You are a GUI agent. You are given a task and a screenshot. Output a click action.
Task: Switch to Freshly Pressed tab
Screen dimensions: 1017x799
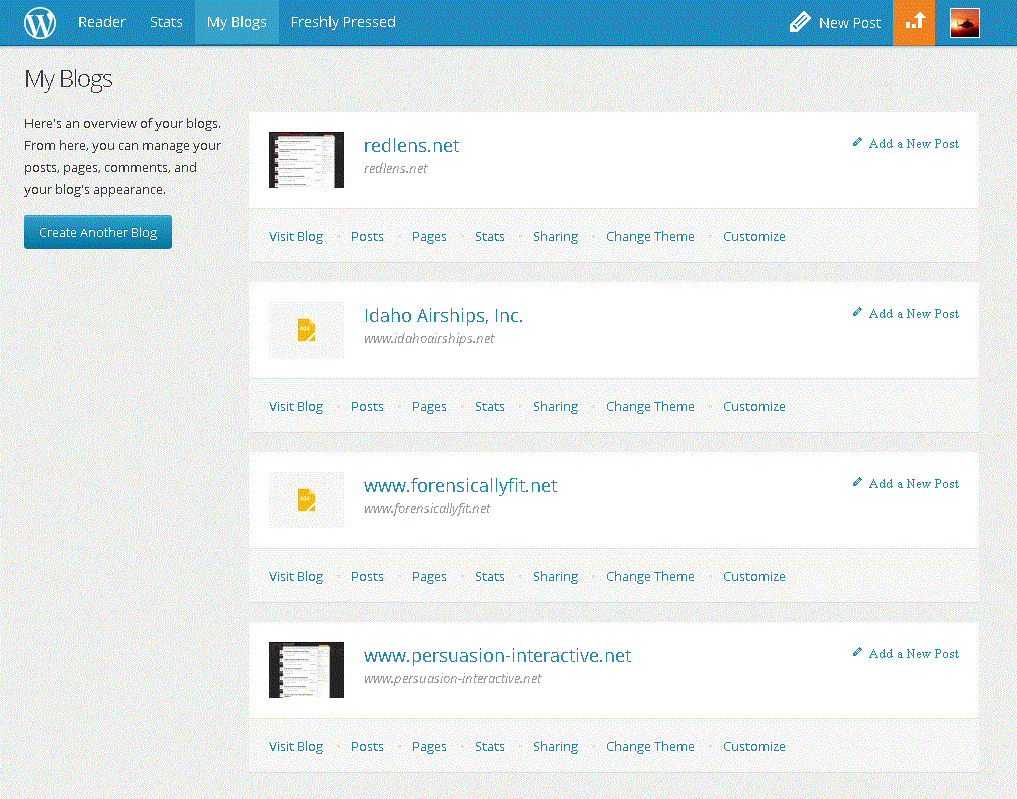(x=342, y=22)
